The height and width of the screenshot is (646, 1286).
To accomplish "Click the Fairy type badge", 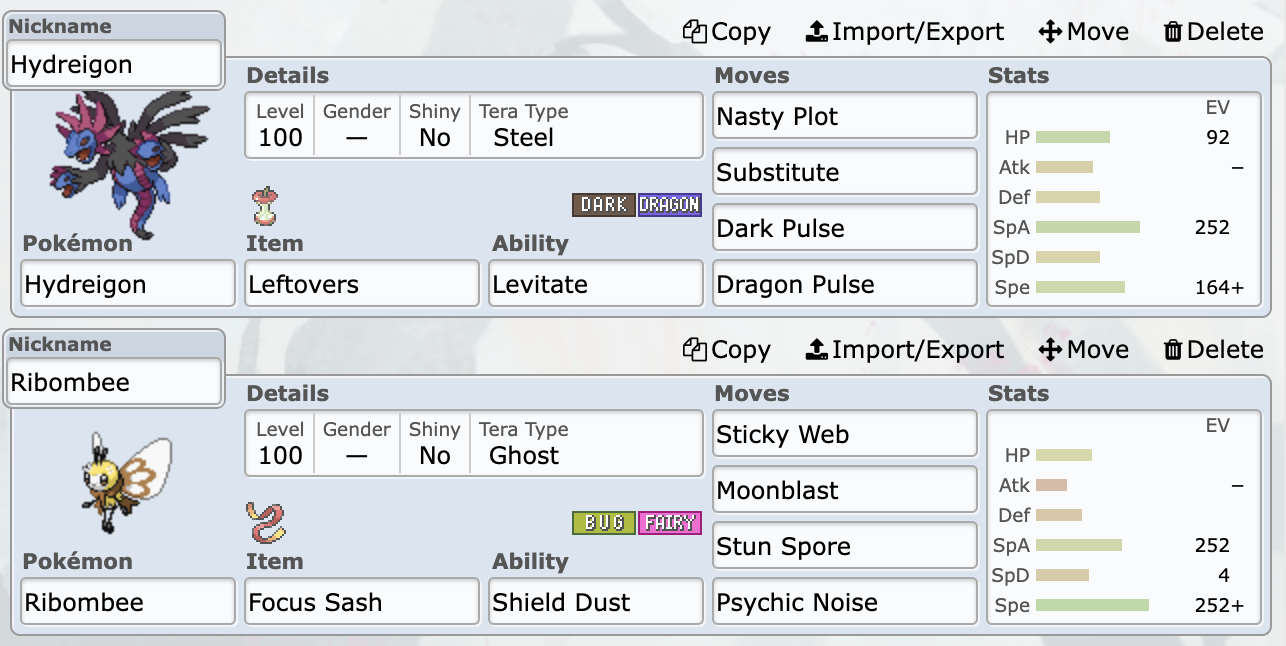I will tap(670, 523).
